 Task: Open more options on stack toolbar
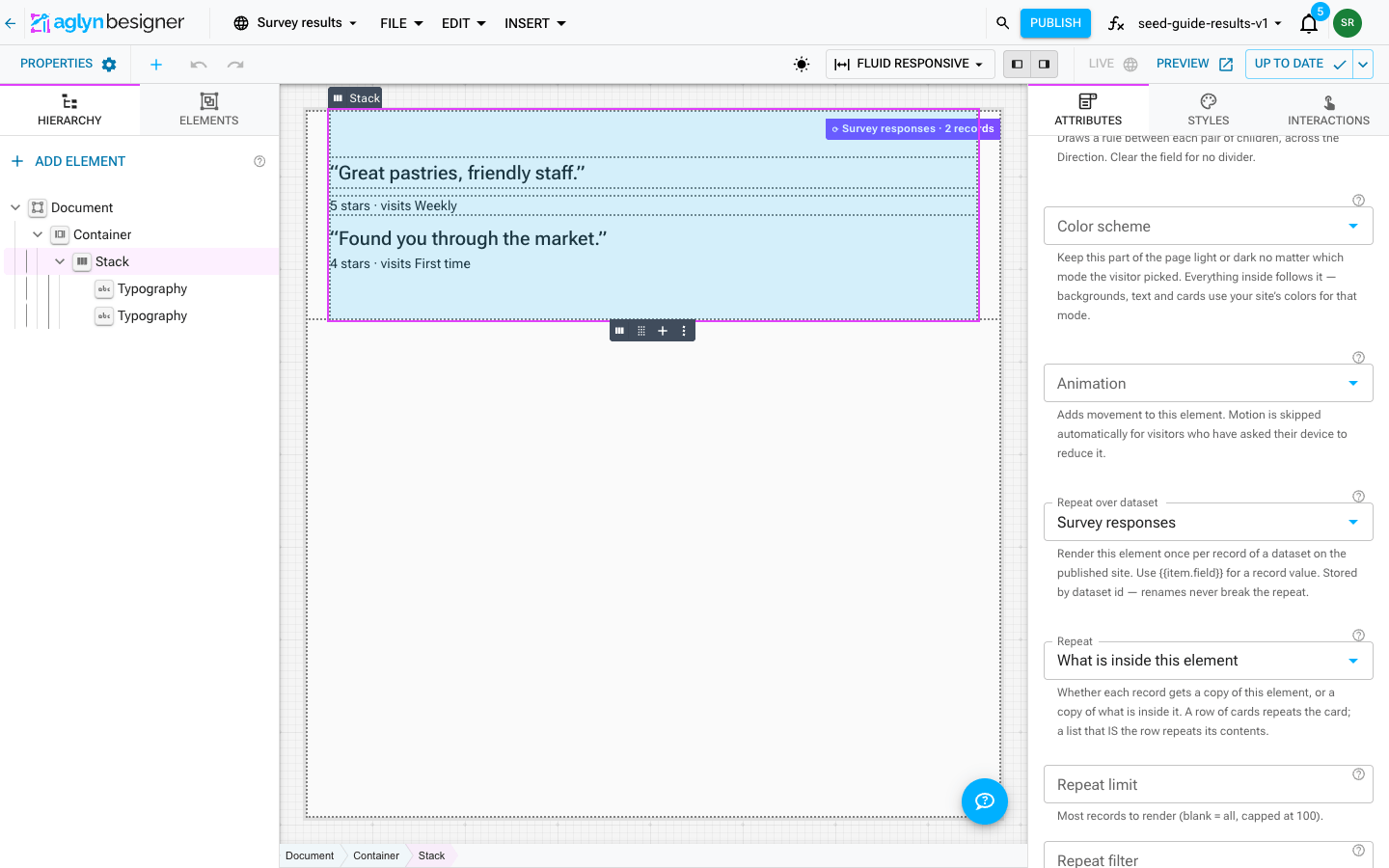(x=684, y=331)
